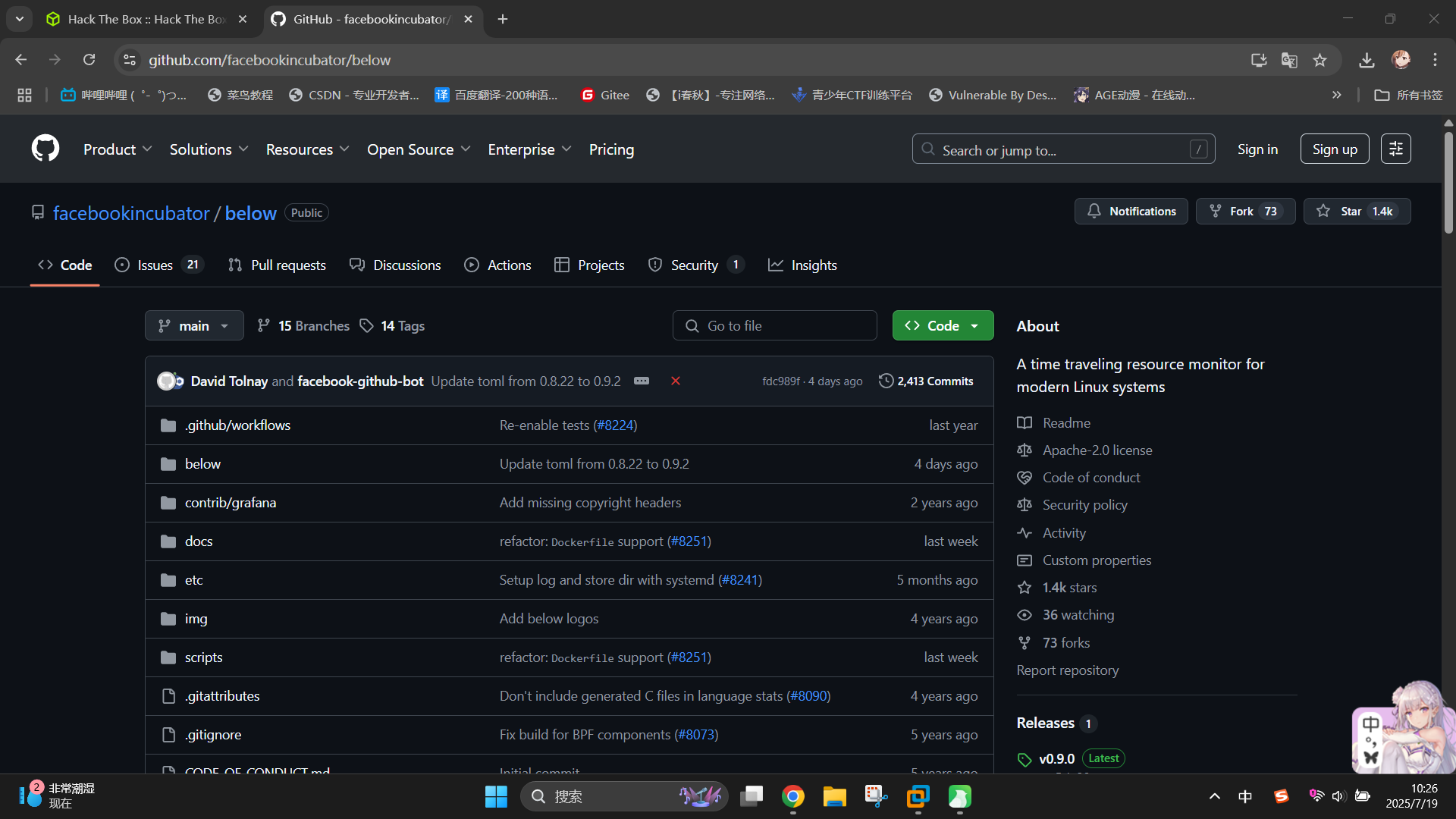The height and width of the screenshot is (819, 1456).
Task: Open the command palette icon beside Sign up
Action: (x=1395, y=149)
